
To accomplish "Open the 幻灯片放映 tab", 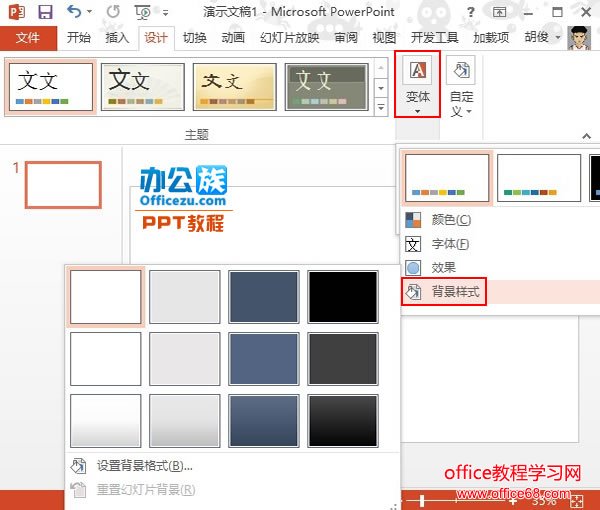I will (x=289, y=37).
